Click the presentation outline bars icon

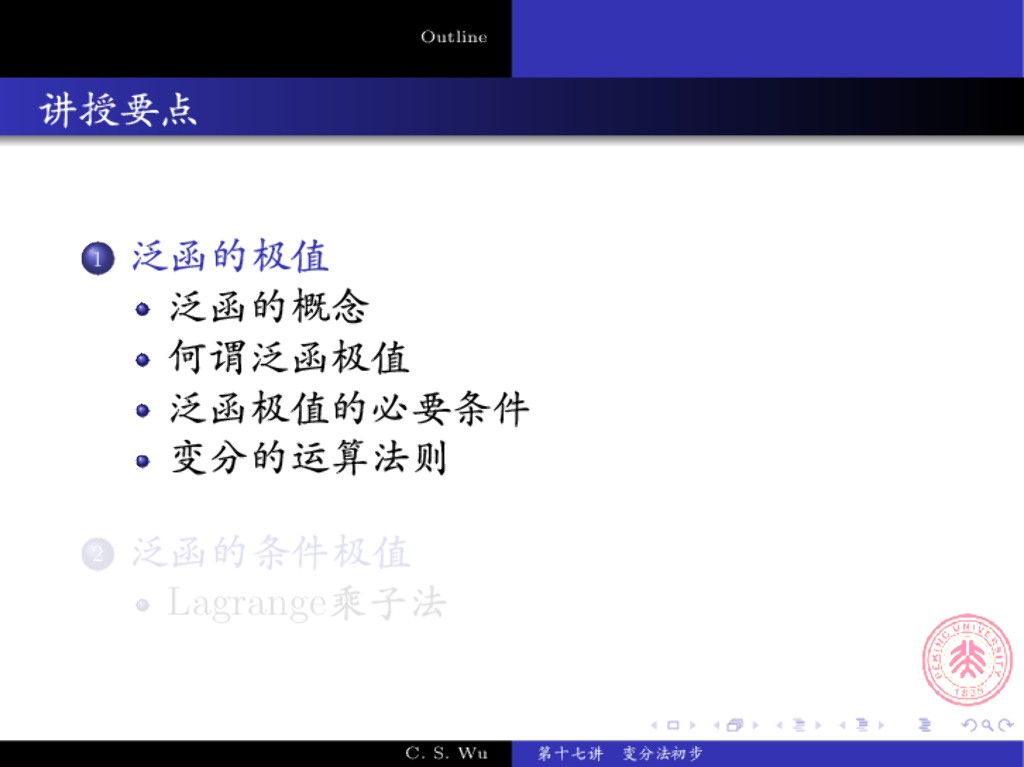[924, 725]
